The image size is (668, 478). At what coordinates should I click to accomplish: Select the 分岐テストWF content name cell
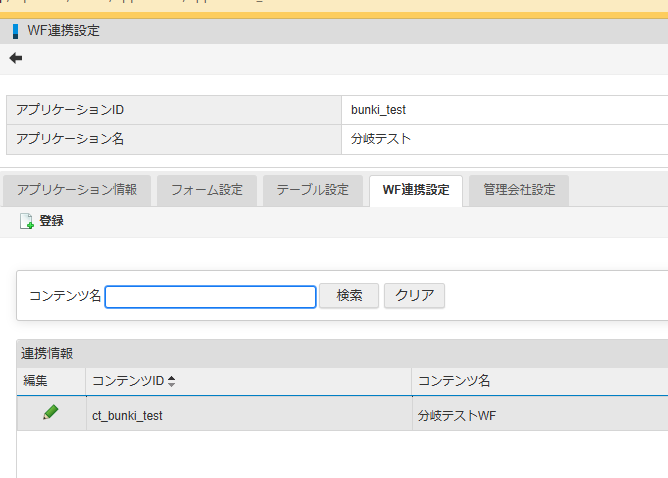point(455,414)
